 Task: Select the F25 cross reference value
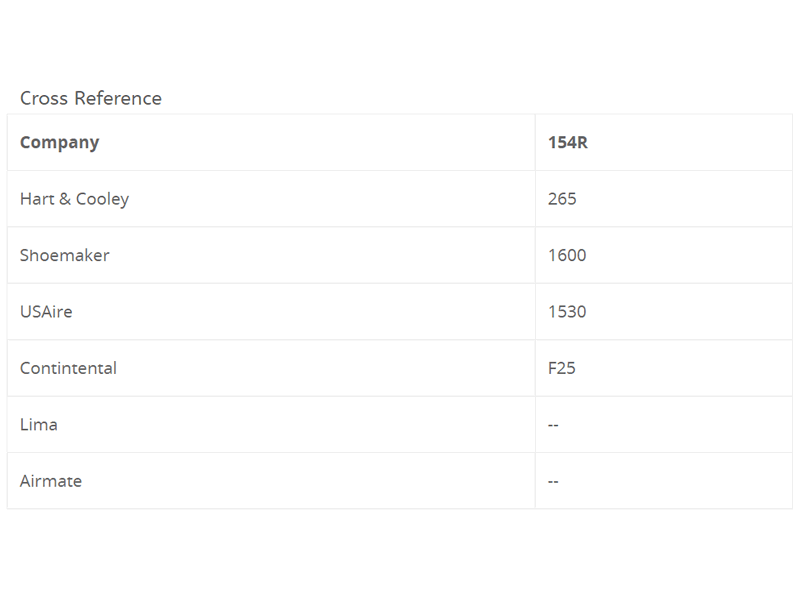pos(561,368)
